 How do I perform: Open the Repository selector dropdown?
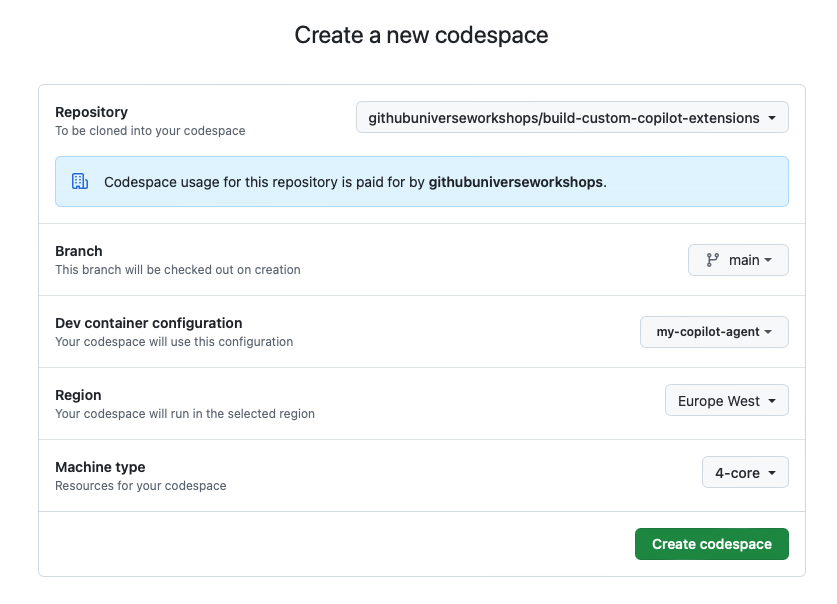pos(571,117)
